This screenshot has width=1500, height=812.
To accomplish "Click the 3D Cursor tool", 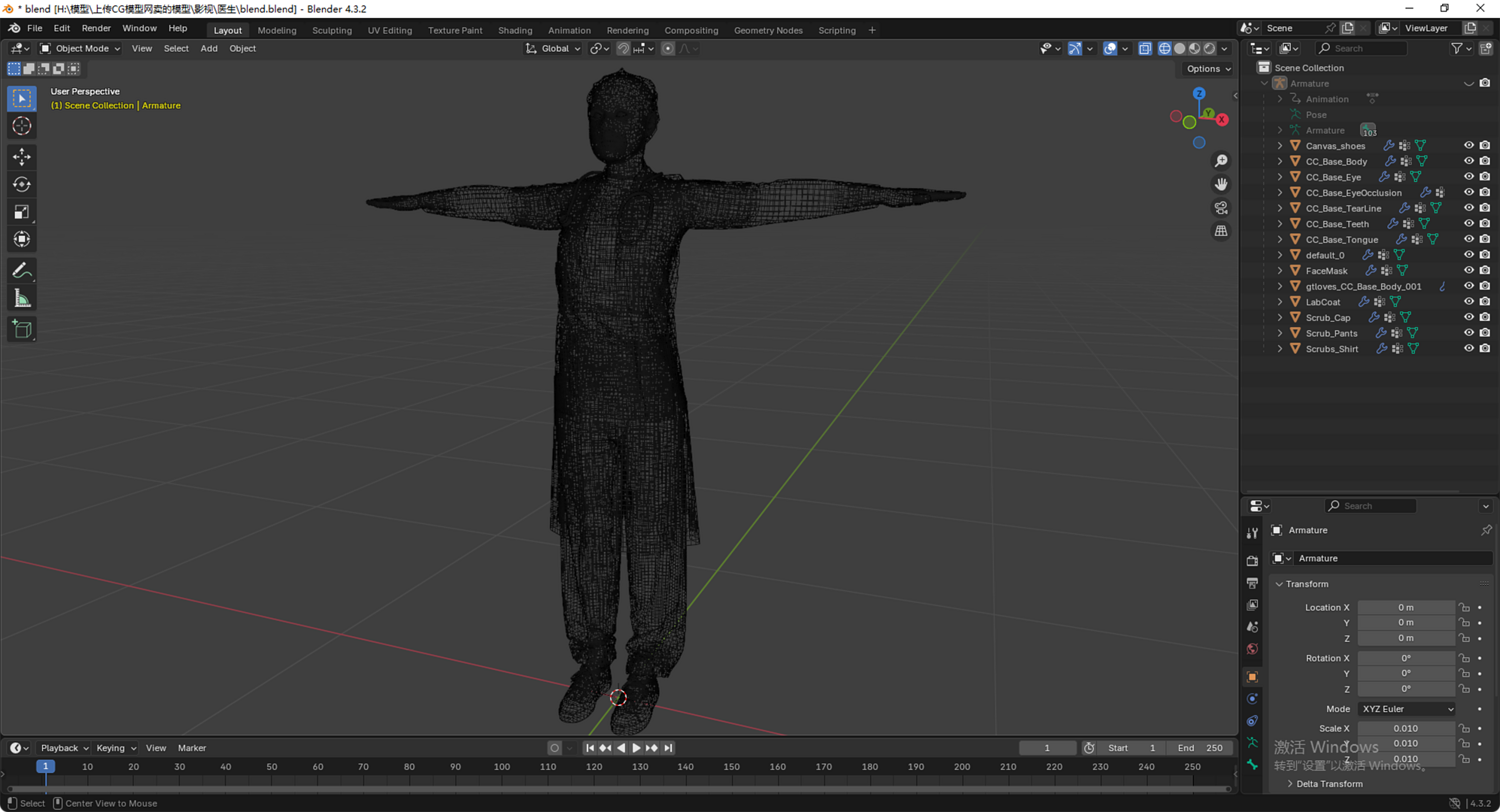I will (22, 126).
